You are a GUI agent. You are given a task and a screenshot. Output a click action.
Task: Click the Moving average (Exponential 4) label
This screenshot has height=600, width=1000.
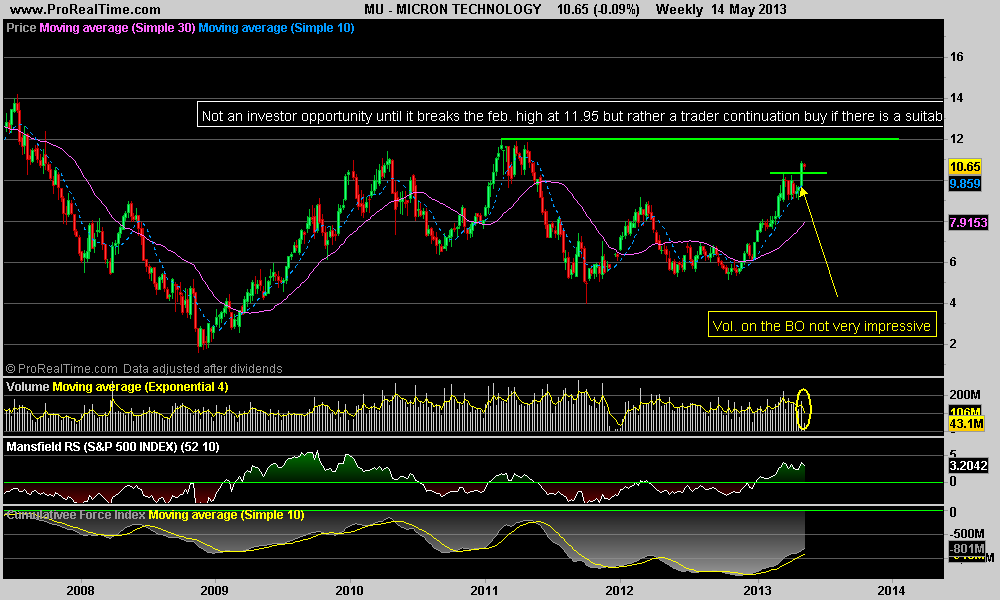[140, 387]
